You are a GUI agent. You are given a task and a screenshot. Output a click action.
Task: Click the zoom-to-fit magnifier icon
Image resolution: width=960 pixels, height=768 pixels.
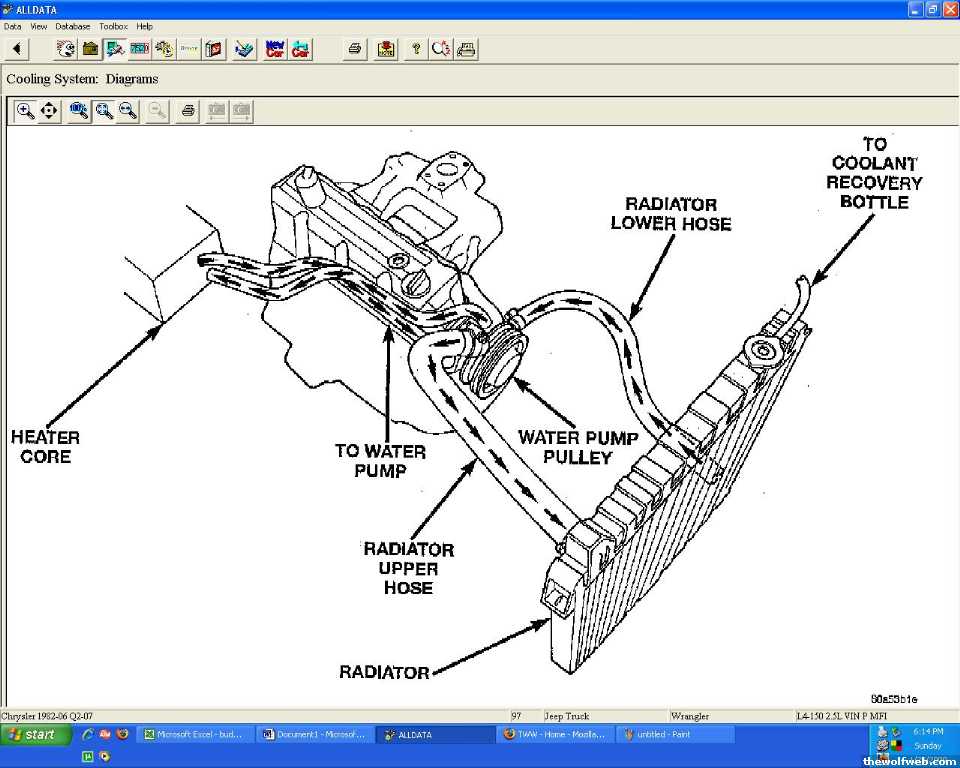tap(104, 111)
